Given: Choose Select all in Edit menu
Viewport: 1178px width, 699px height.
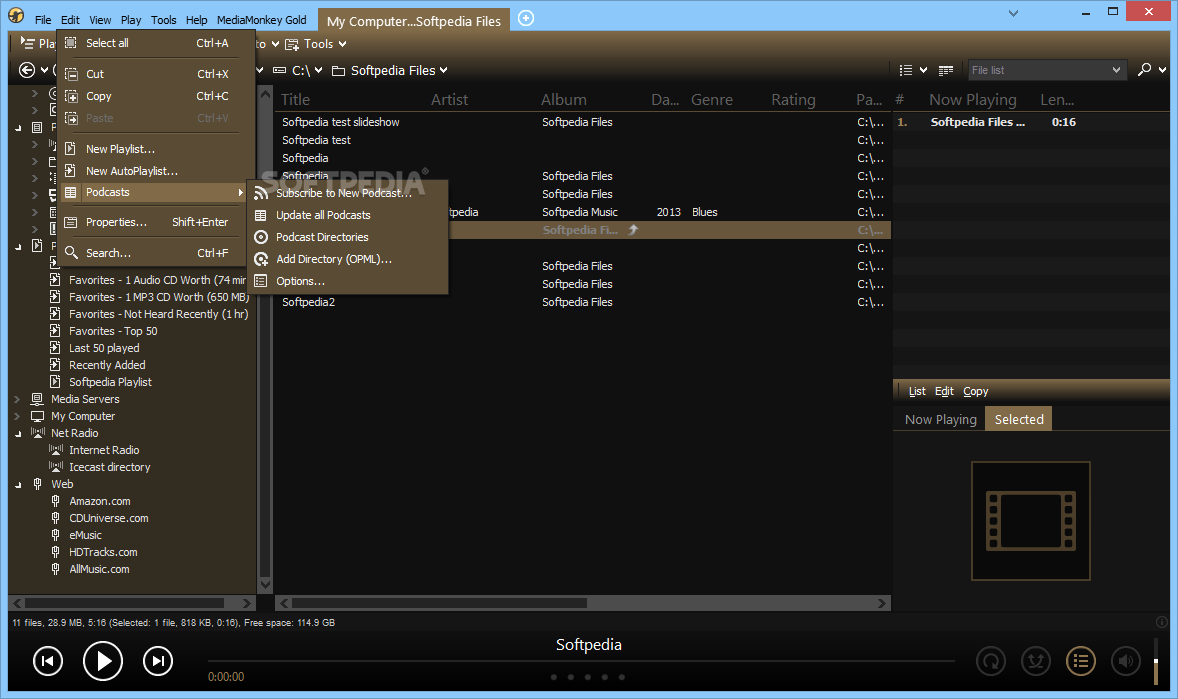Looking at the screenshot, I should [107, 44].
